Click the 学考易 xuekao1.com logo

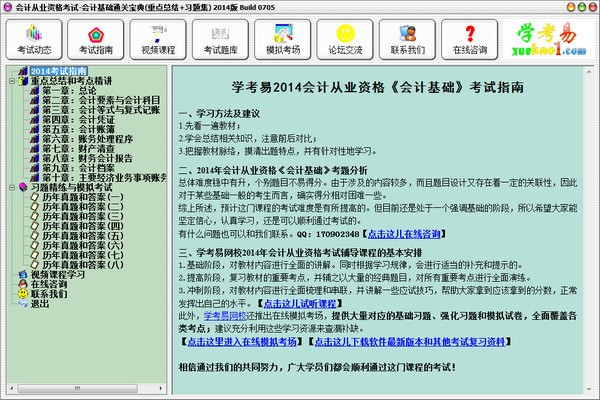548,39
